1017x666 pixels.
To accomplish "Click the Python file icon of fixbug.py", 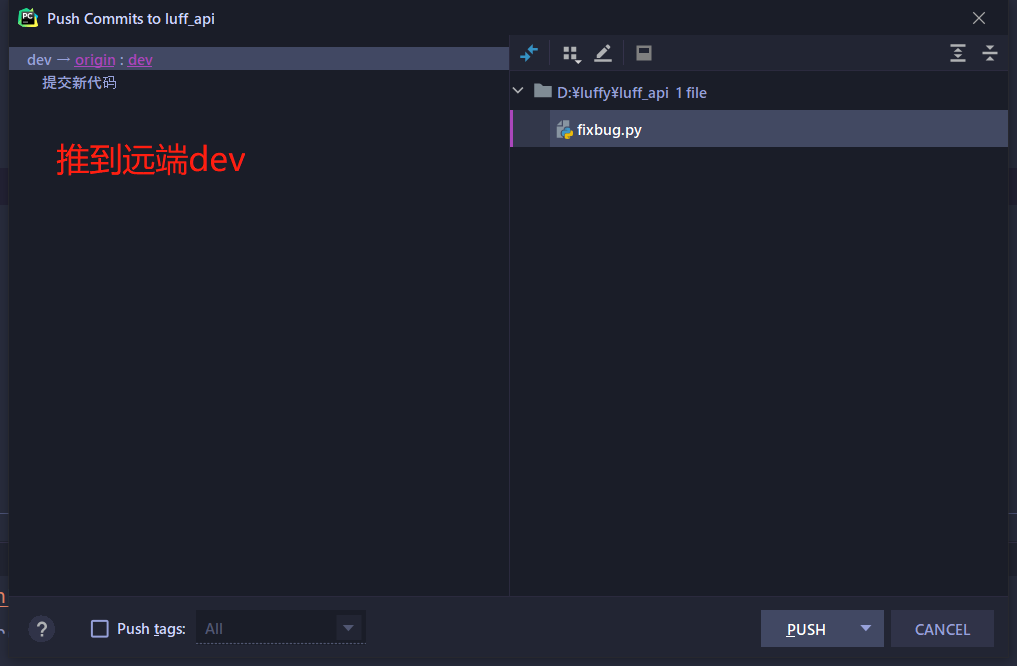I will (x=564, y=130).
